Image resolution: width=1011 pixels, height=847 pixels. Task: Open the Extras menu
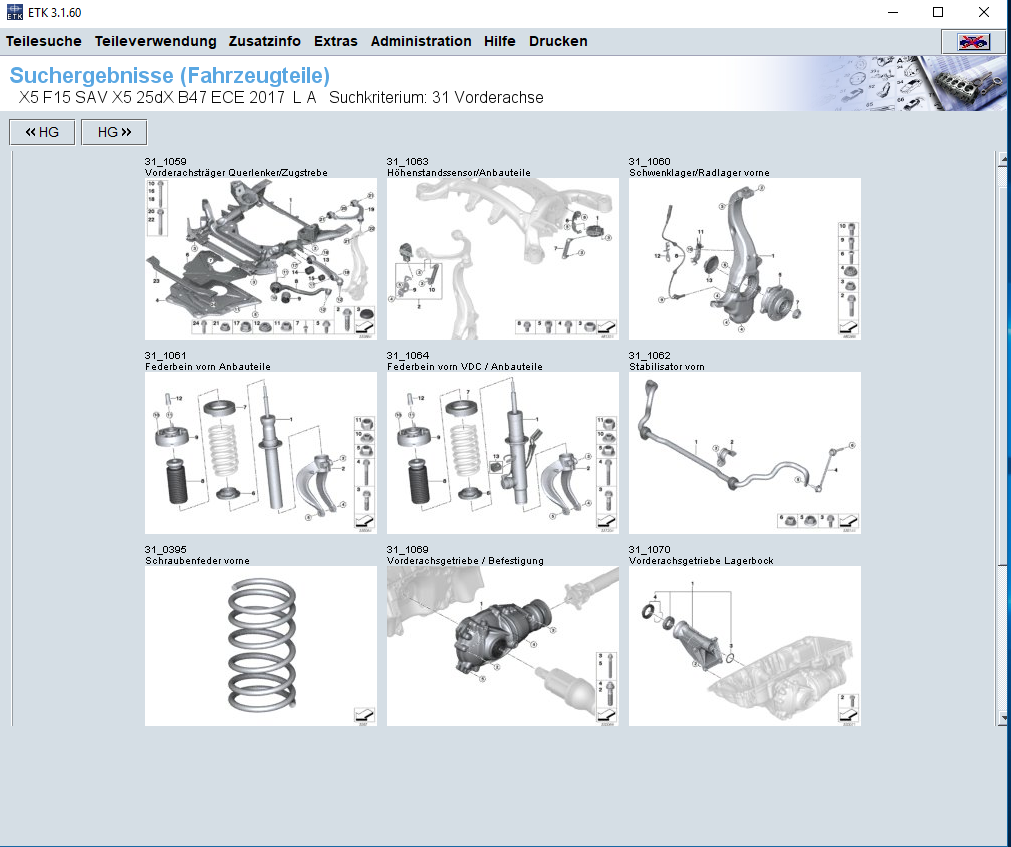[x=335, y=41]
